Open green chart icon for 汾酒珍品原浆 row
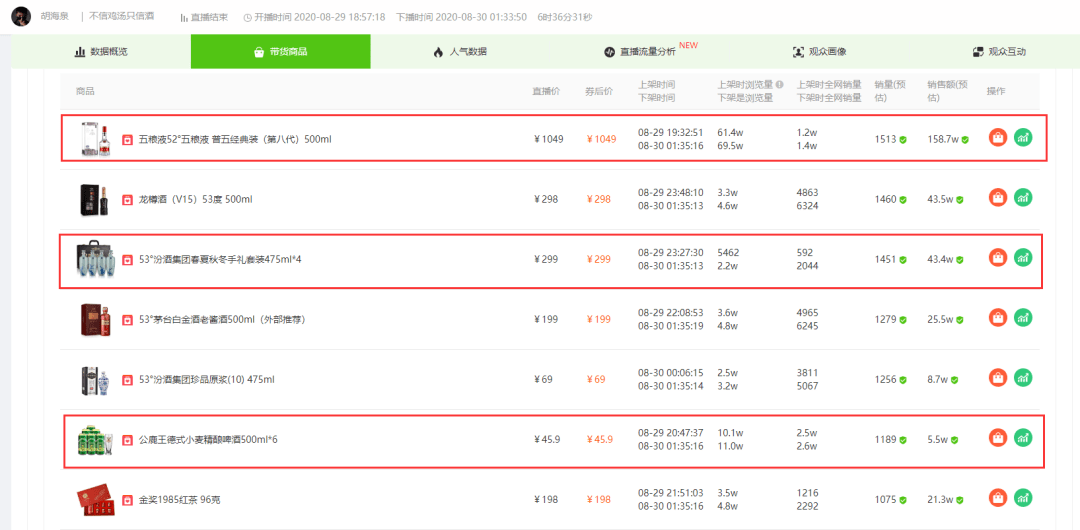1080x530 pixels. [1024, 378]
